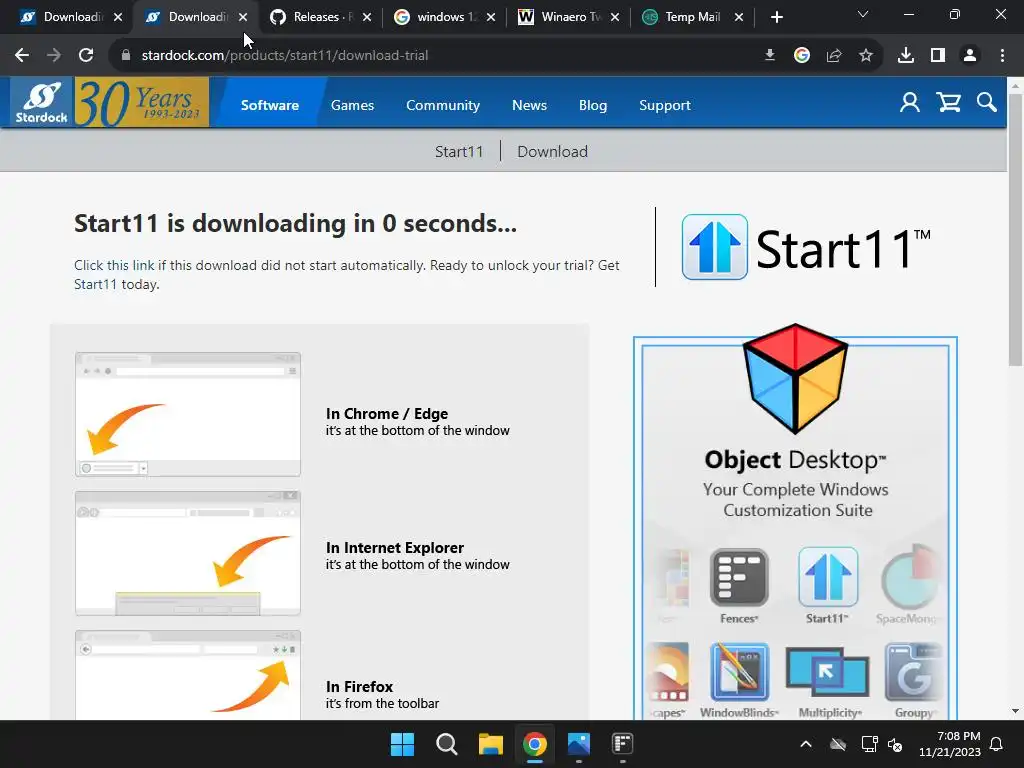Click Chrome icon in taskbar
Screen dimensions: 1024x768
(x=535, y=744)
